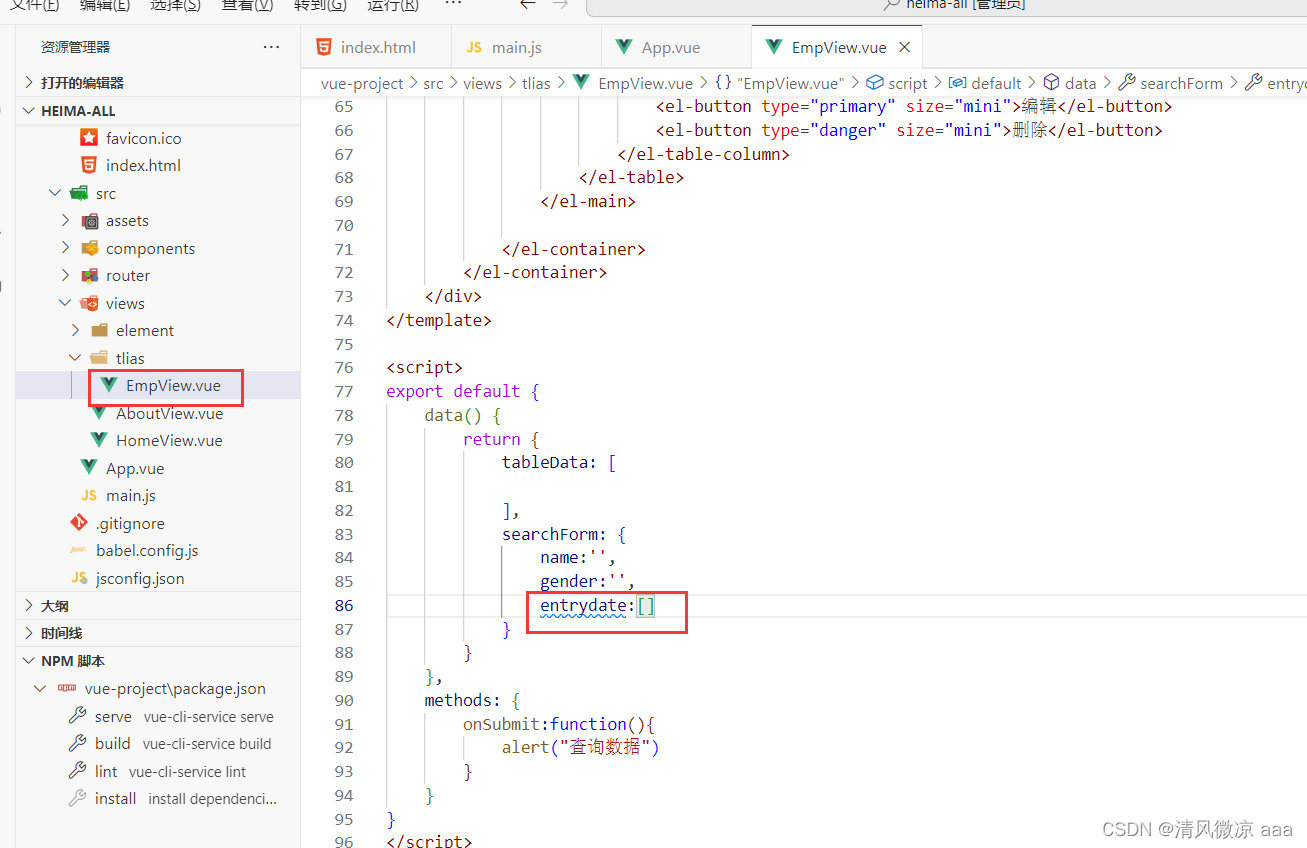Switch to the main.js editor tab

pyautogui.click(x=526, y=47)
